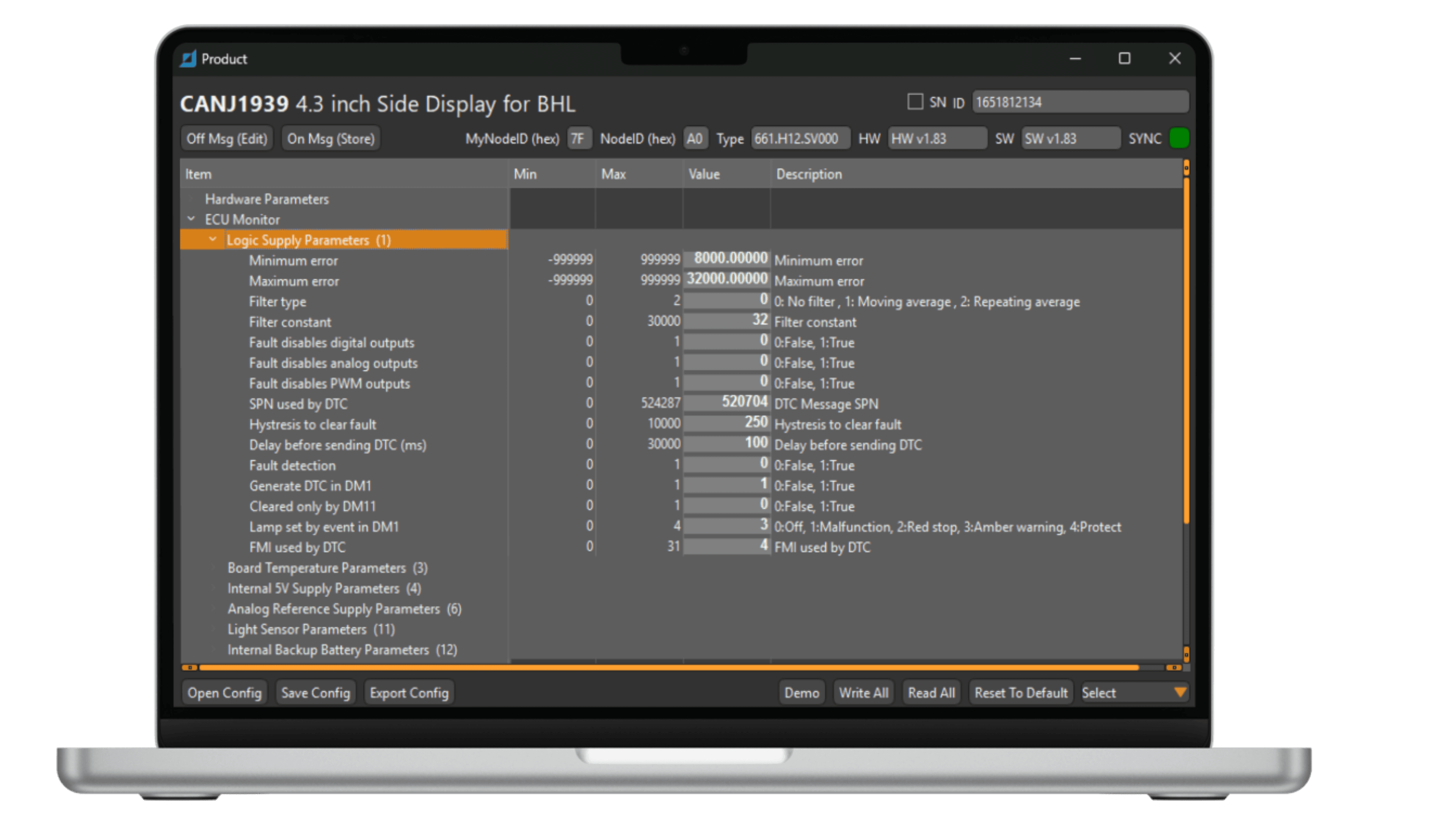
Task: Click the Maximum error value 32000.00000
Action: point(727,279)
